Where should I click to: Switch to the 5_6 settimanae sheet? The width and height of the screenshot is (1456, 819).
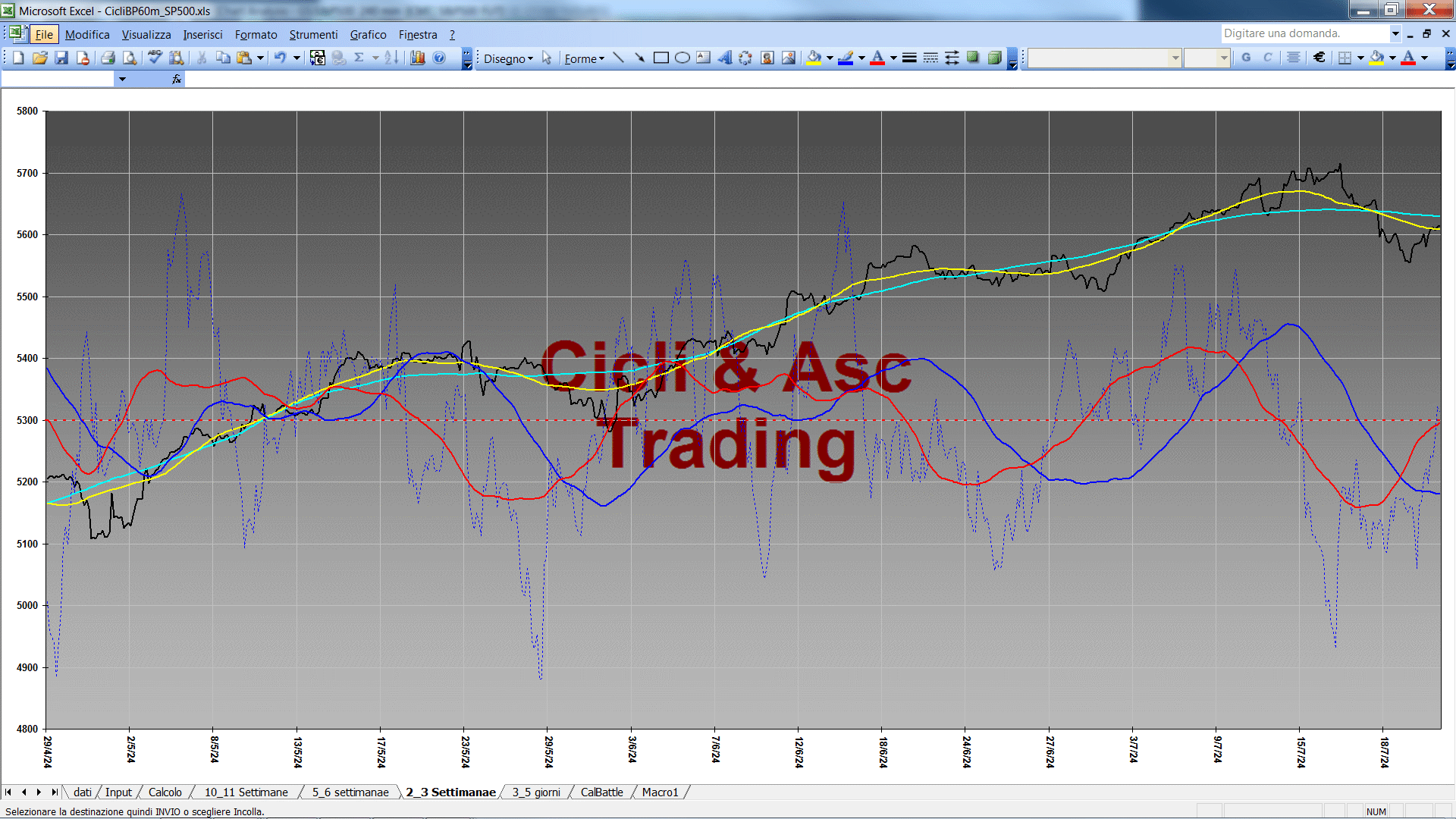point(350,792)
